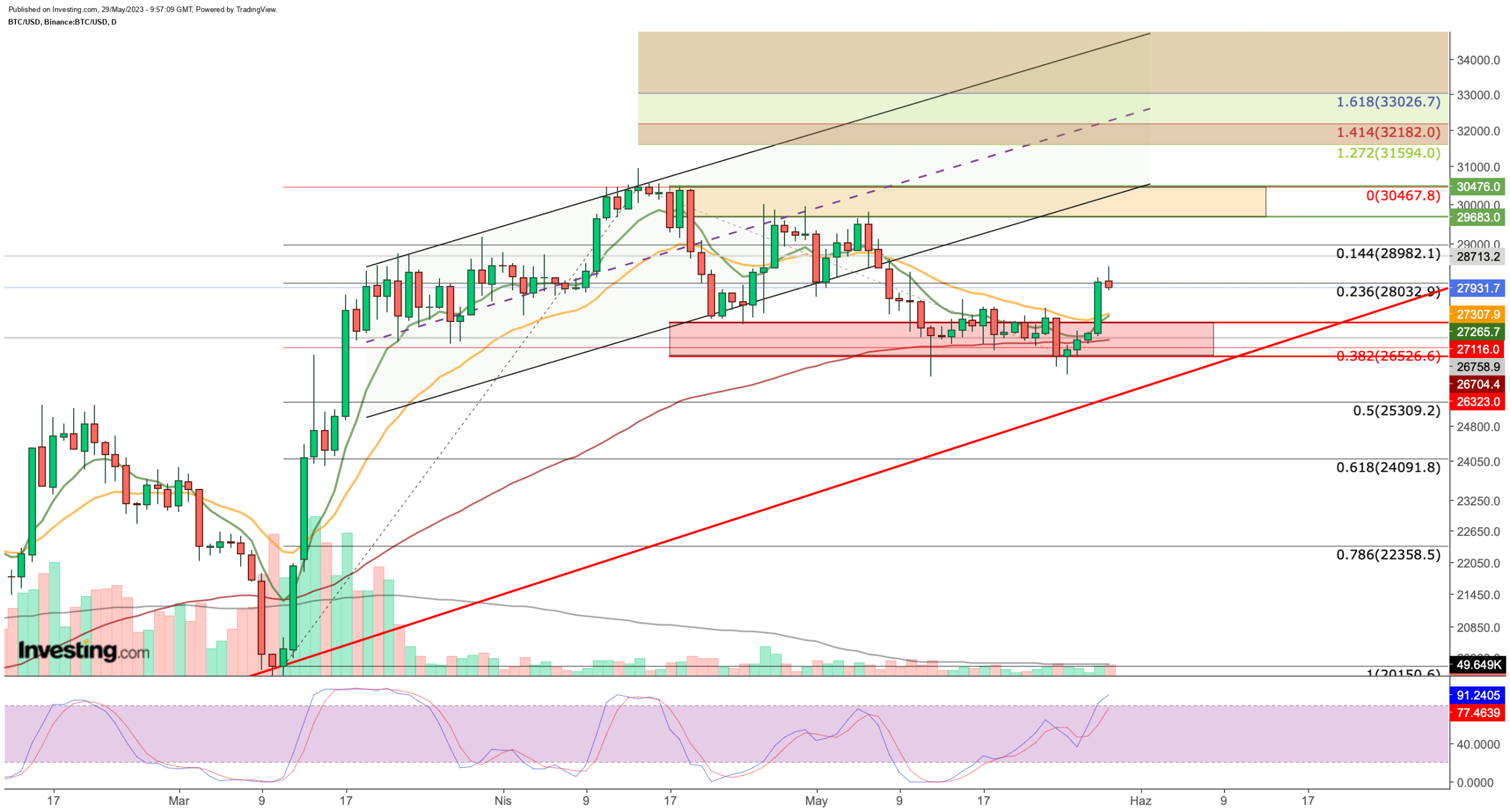Viewport: 1510px width, 812px height.
Task: Click the 22050.0 price axis label
Action: pos(1478,563)
